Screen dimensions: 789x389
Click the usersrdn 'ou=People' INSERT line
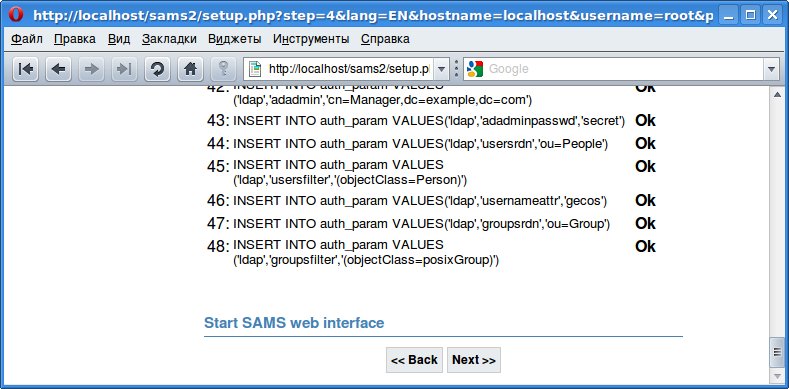click(421, 144)
